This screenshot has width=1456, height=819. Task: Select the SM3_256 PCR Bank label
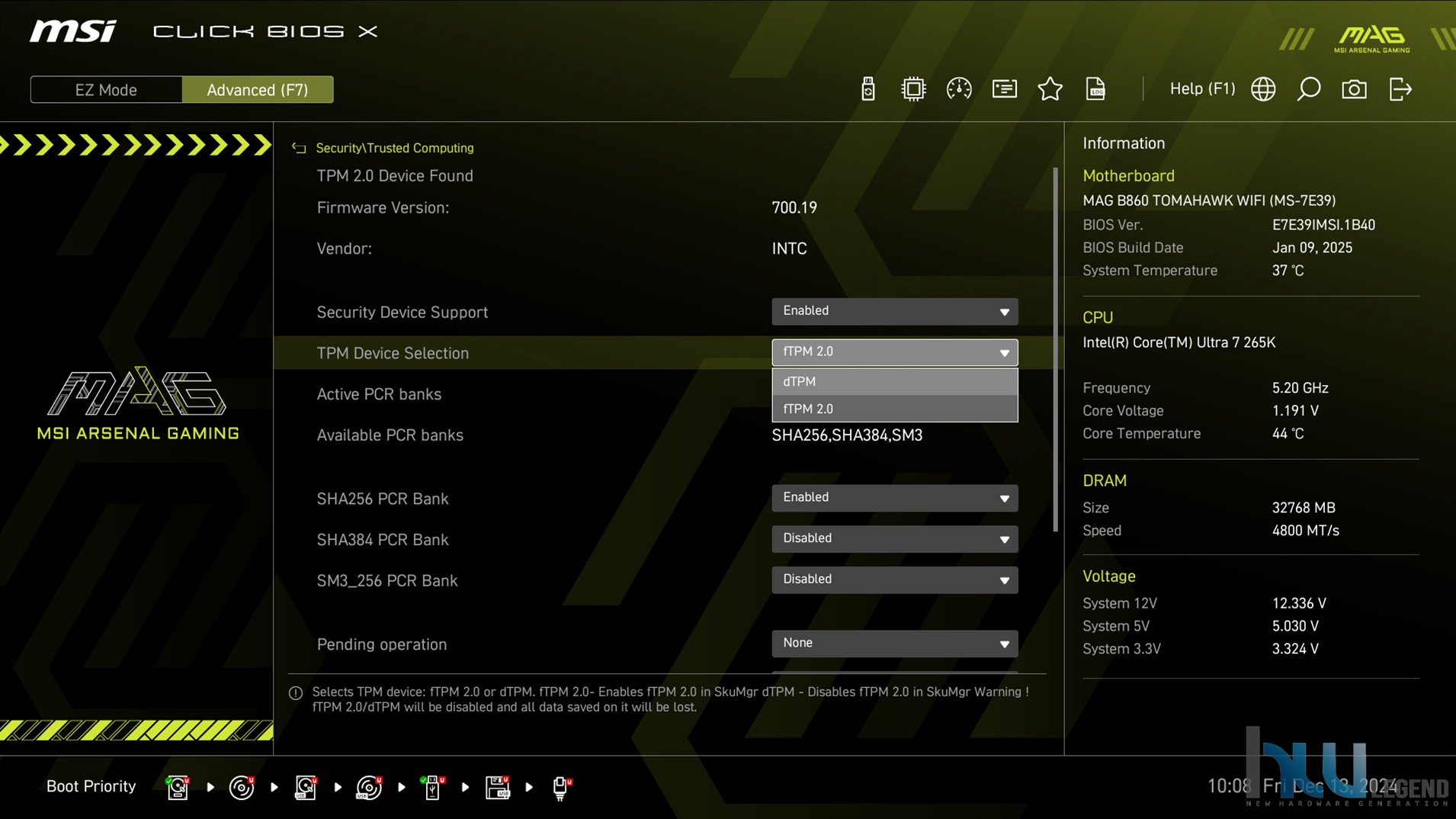point(387,581)
